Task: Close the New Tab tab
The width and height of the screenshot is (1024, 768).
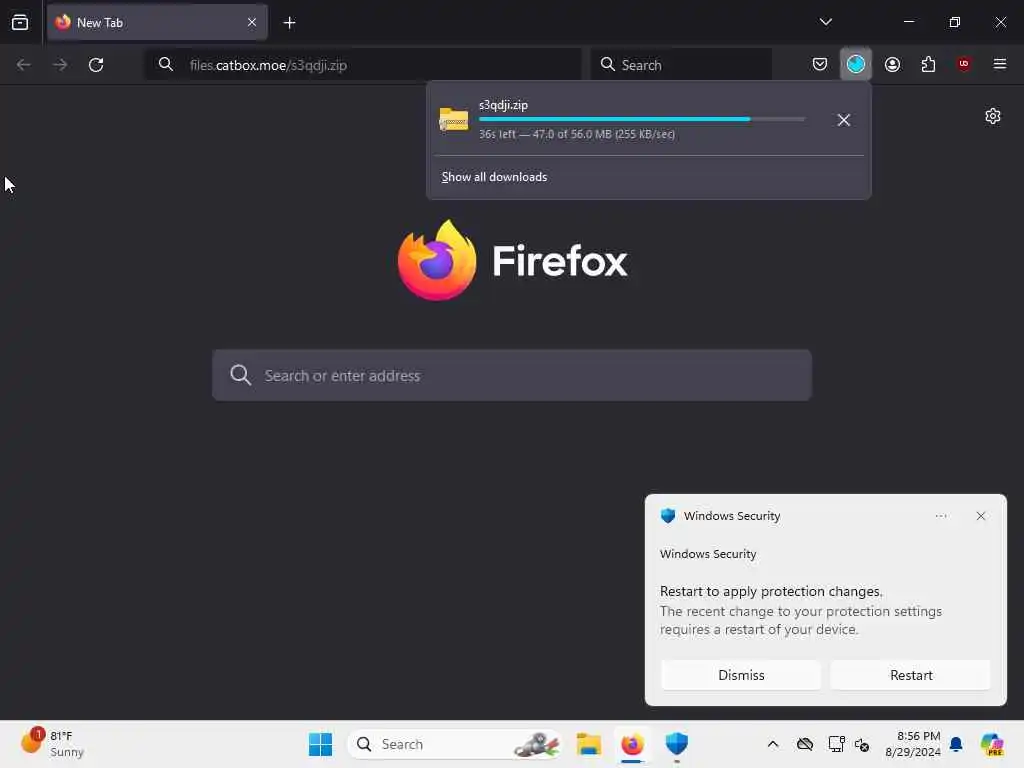Action: [252, 22]
